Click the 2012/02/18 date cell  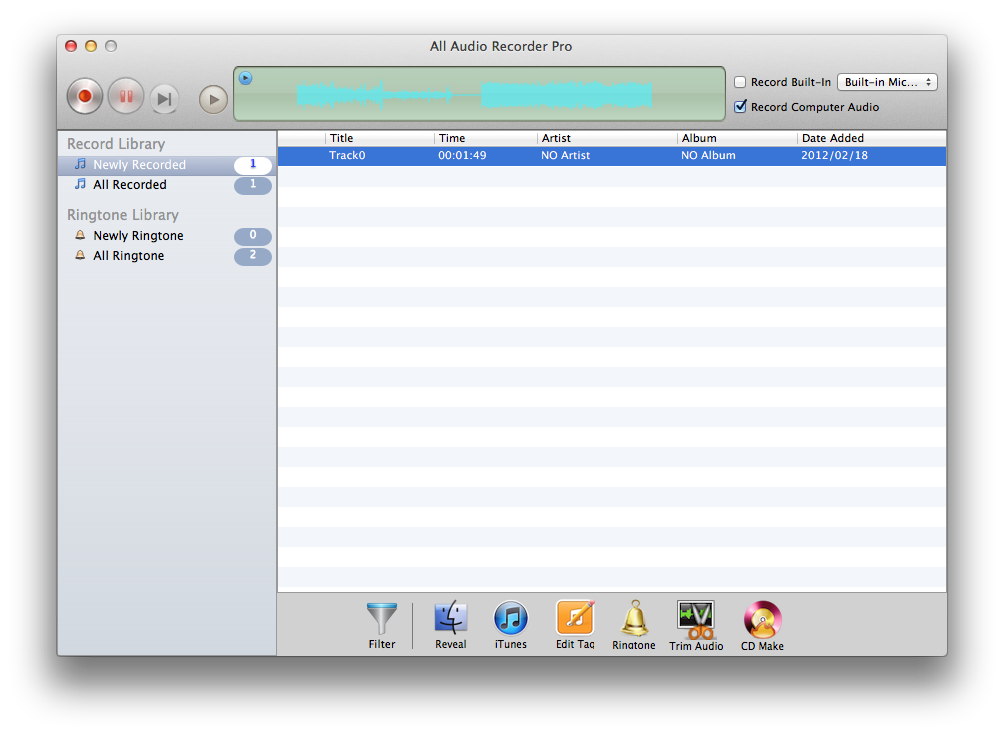click(x=834, y=156)
